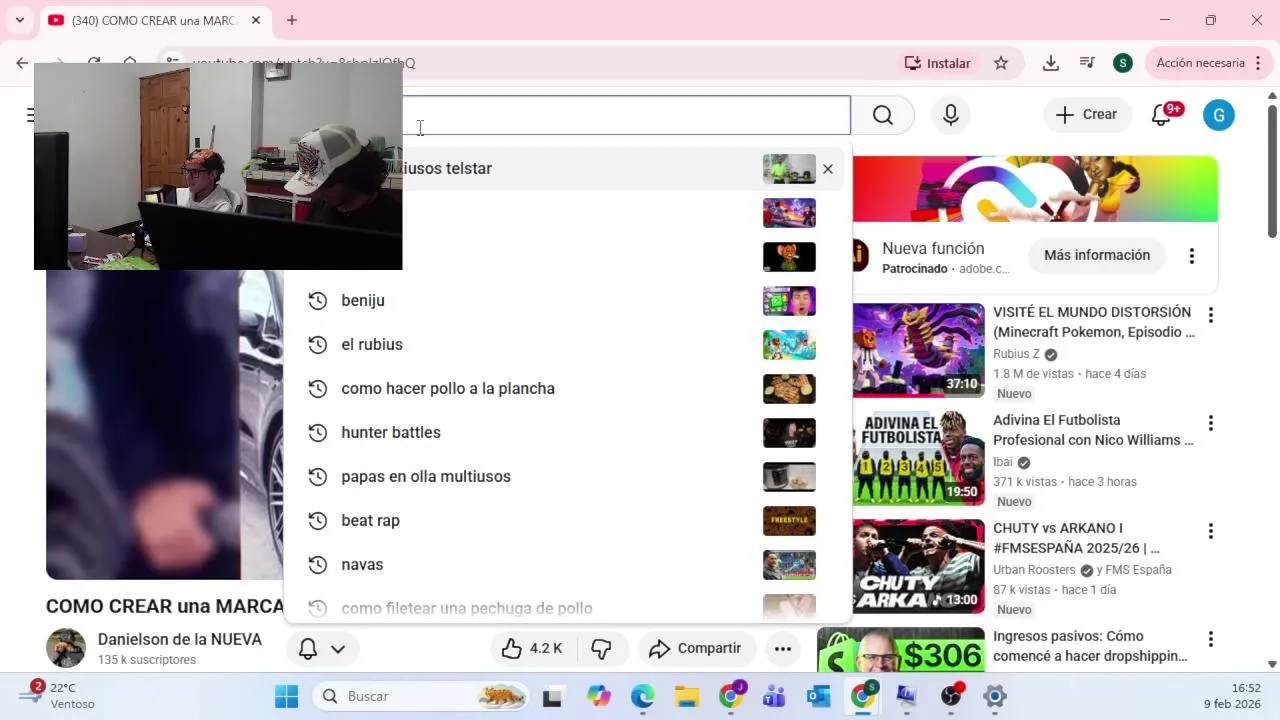Open Windows Start menu
This screenshot has height=720, width=1280.
tap(286, 696)
